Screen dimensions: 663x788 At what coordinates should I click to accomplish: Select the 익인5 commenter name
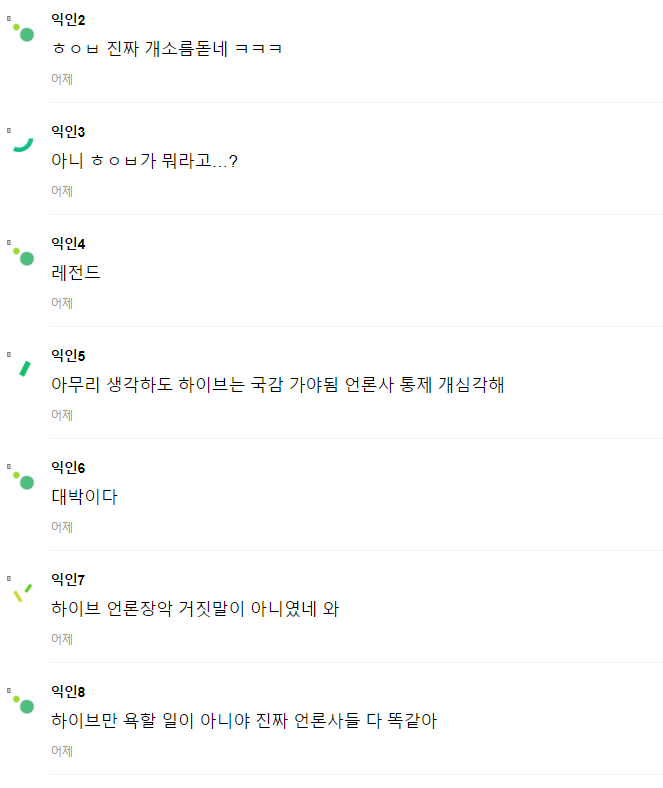68,356
